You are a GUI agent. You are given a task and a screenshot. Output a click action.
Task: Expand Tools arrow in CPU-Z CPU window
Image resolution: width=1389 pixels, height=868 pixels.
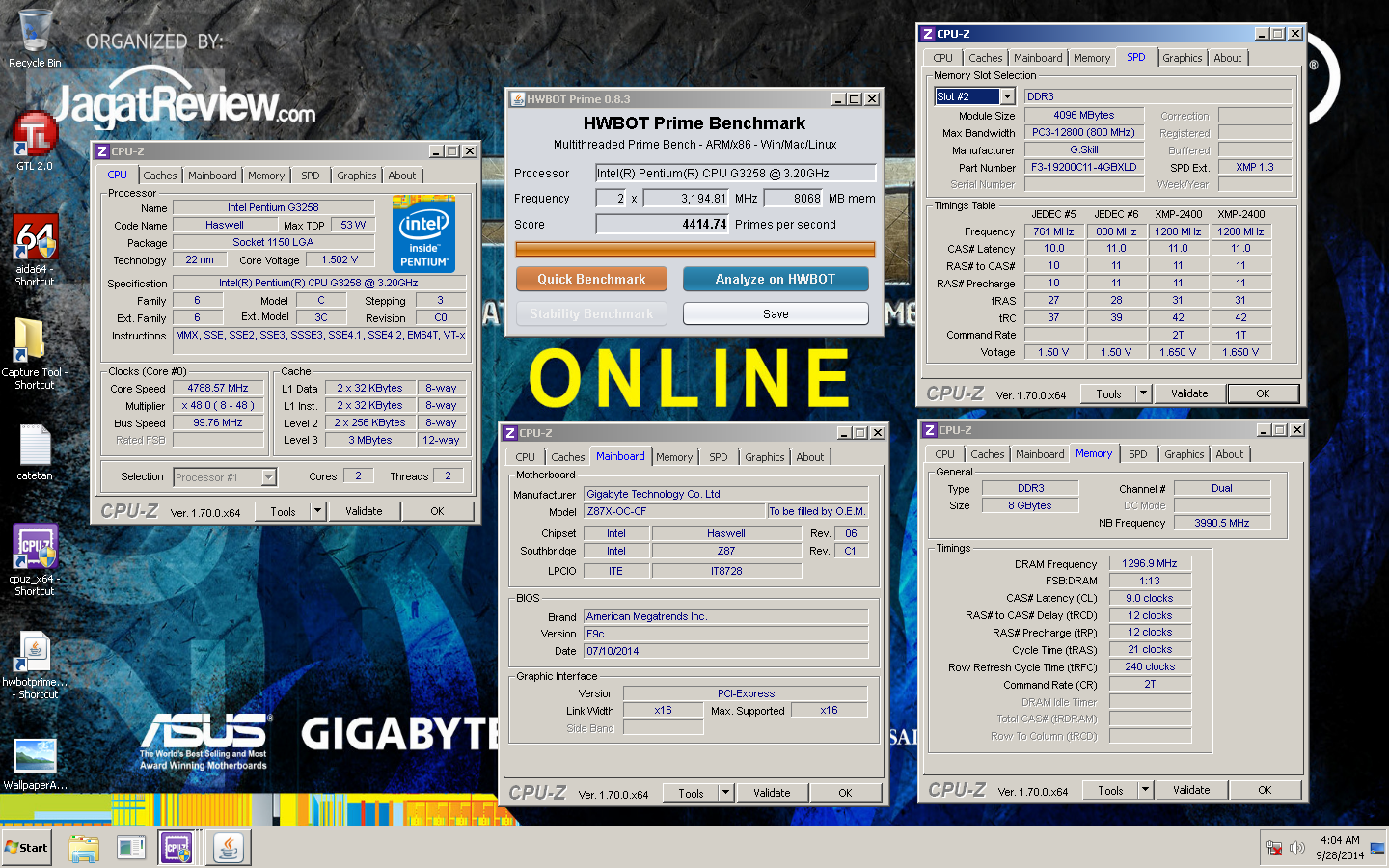(x=317, y=511)
